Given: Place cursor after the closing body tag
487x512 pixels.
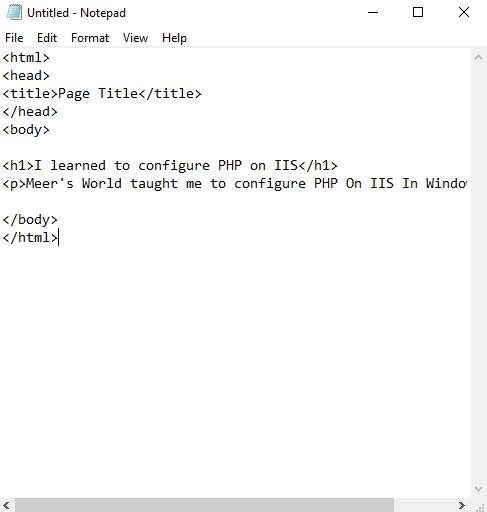Looking at the screenshot, I should pyautogui.click(x=58, y=220).
